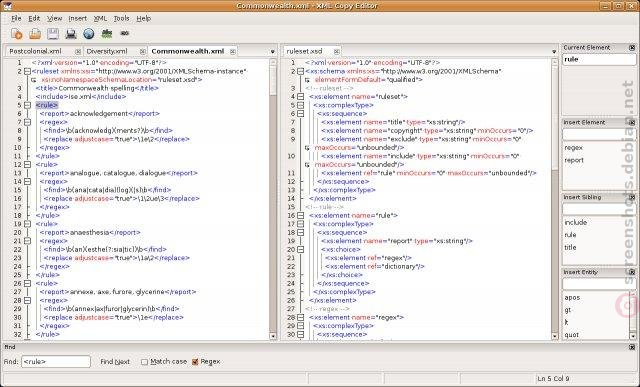Click the Ln 5 Col 9 status entry
Image resolution: width=640 pixels, height=387 pixels.
pos(553,379)
